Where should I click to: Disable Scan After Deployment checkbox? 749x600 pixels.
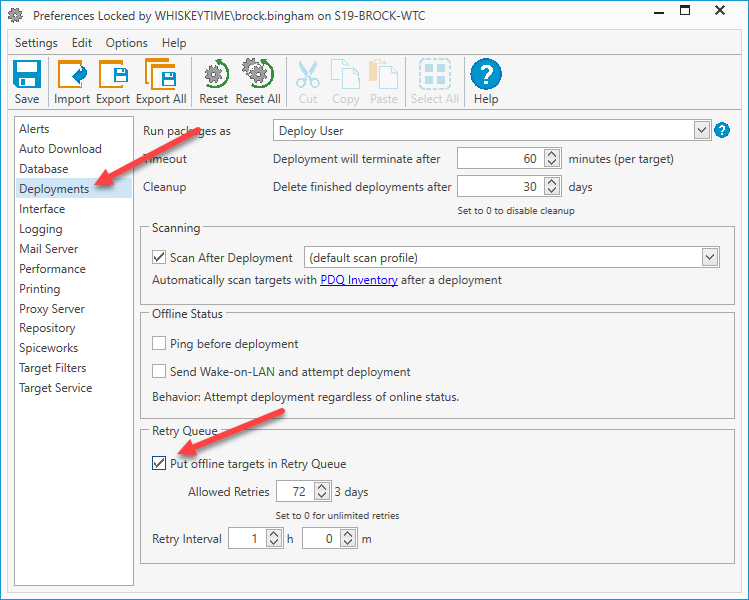point(159,257)
